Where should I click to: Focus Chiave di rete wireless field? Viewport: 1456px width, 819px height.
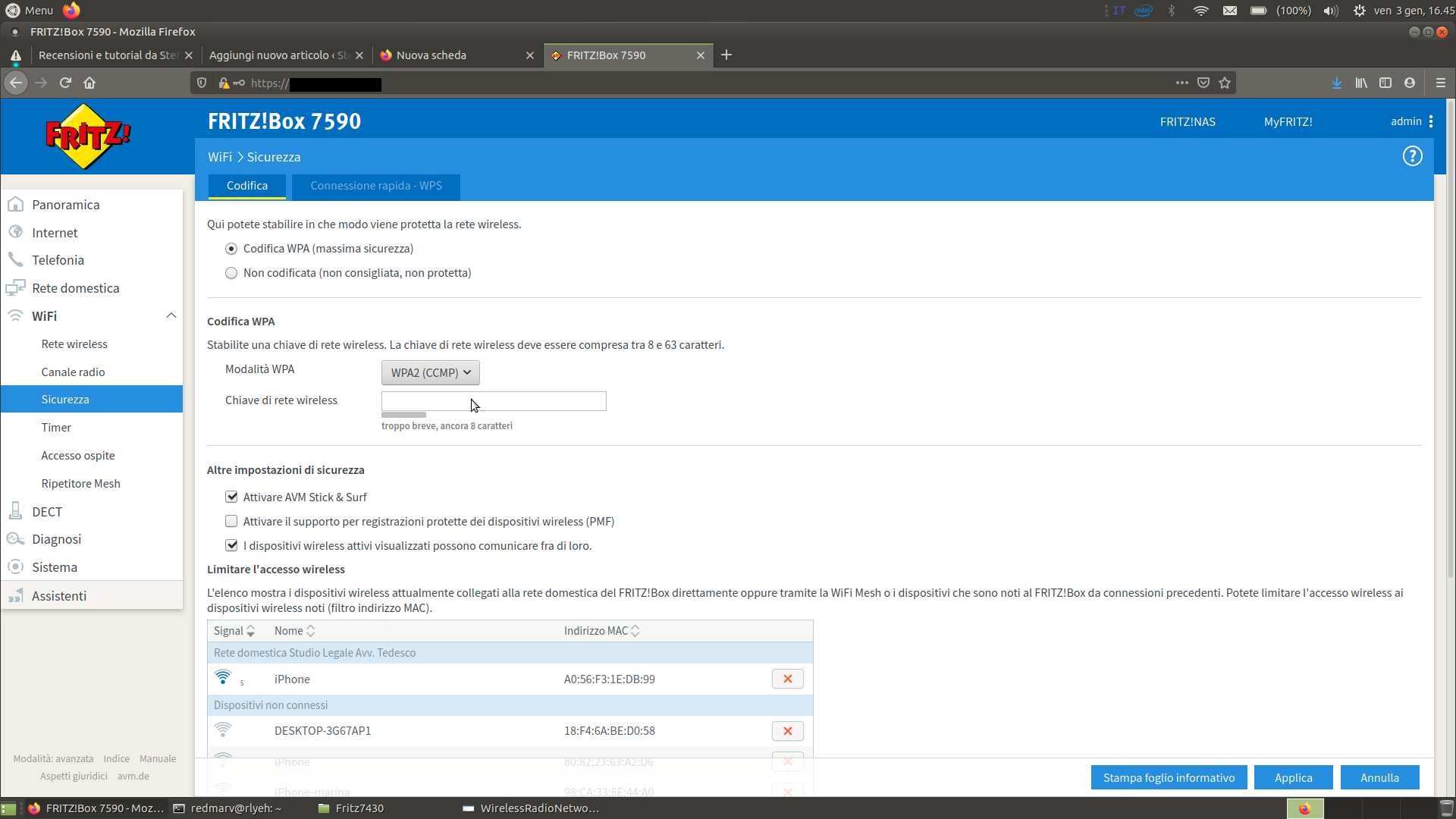click(x=494, y=401)
